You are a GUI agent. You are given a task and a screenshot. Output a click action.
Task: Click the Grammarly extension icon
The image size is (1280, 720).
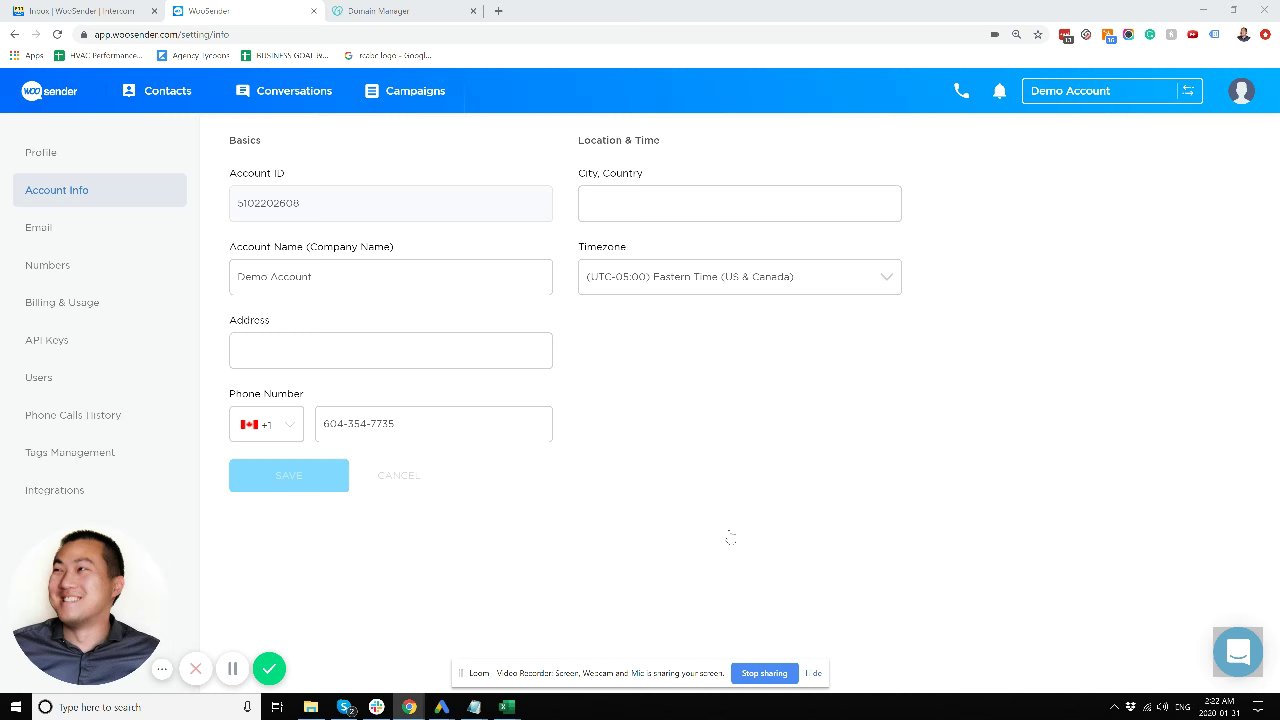1150,34
